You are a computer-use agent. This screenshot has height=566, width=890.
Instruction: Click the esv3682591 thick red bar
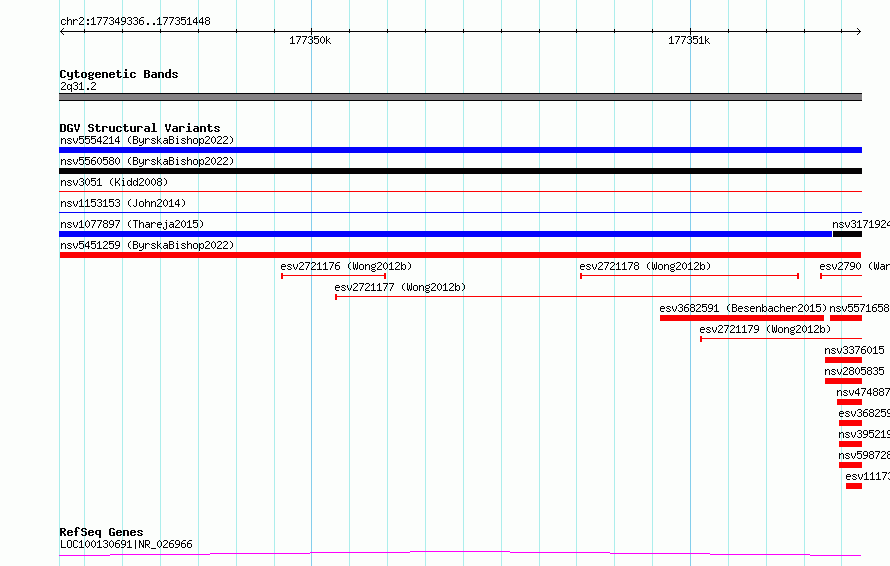pos(742,318)
